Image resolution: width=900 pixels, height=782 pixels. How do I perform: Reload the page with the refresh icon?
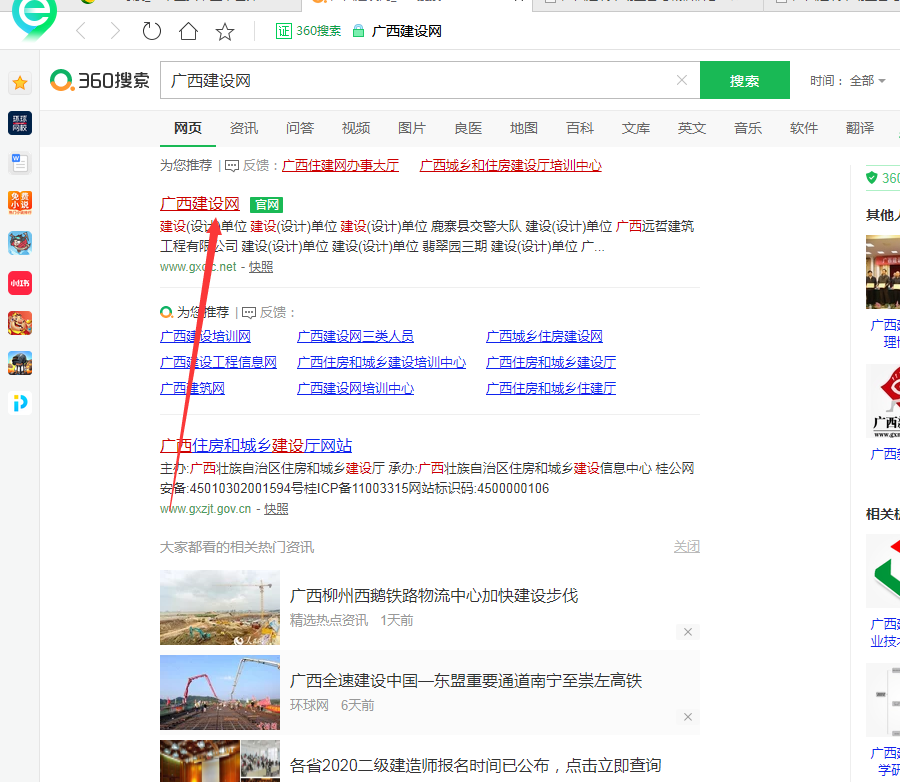pyautogui.click(x=152, y=31)
